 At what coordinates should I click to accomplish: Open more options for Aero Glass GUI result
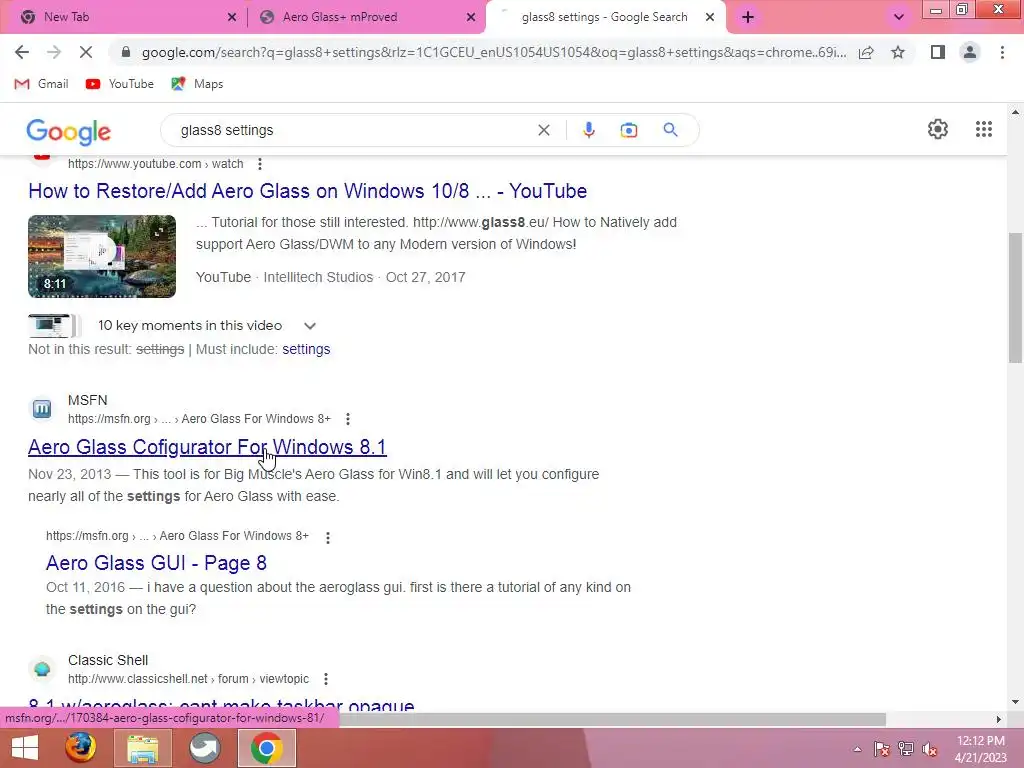[x=328, y=537]
